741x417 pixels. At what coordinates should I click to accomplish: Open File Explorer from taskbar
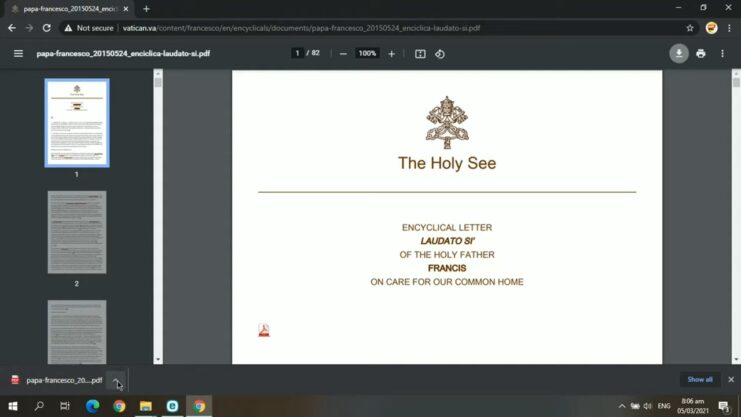point(146,406)
